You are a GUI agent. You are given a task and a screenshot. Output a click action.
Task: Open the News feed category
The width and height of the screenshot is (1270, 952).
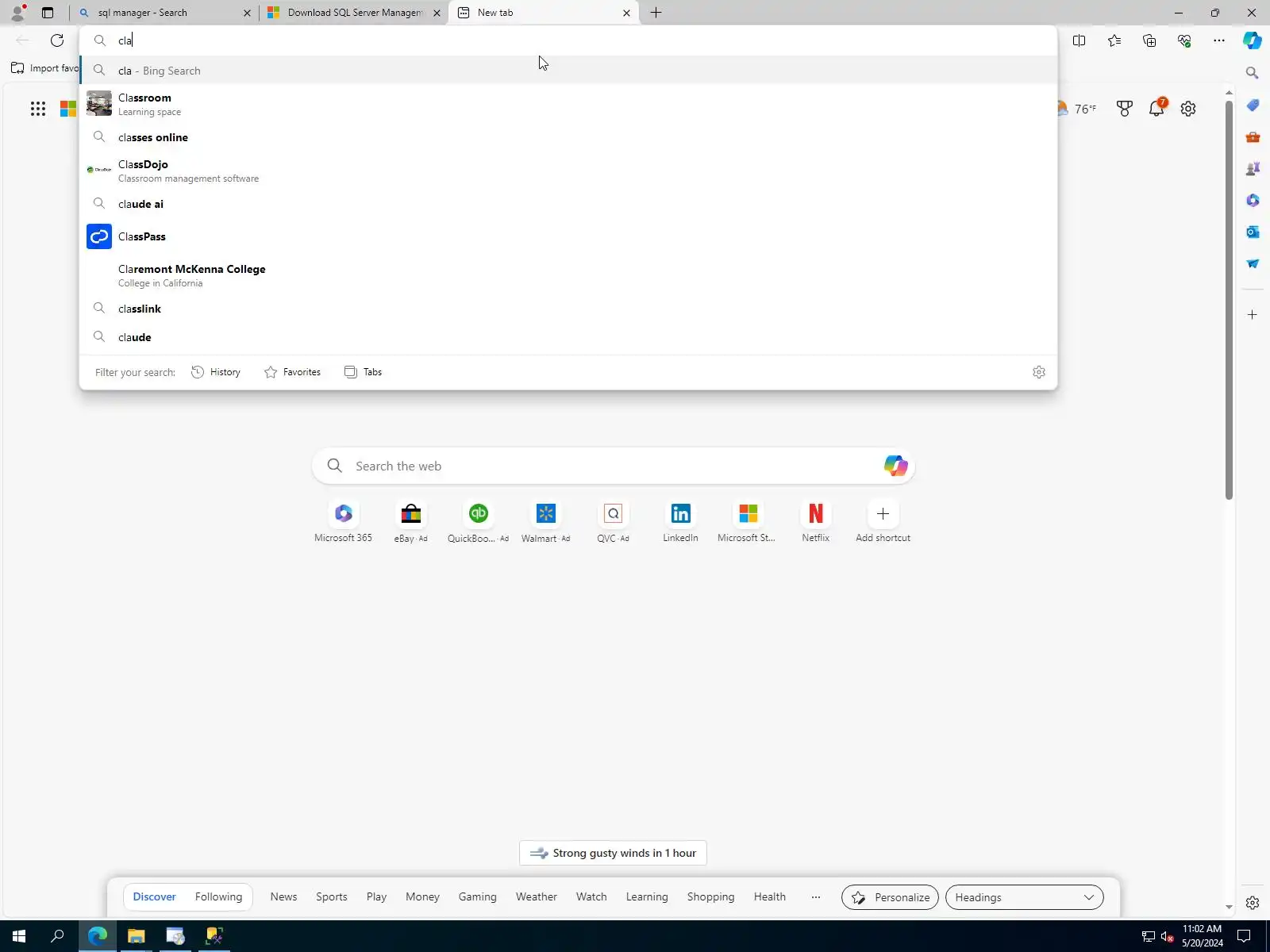[x=283, y=896]
